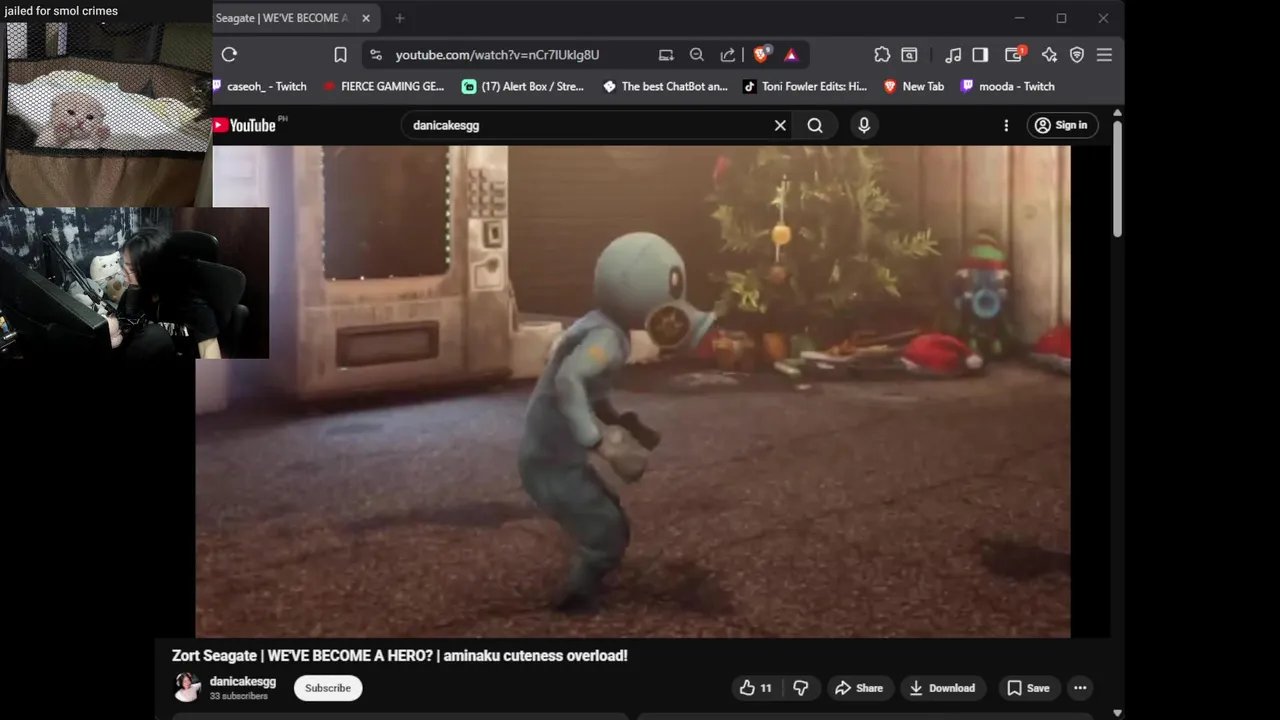This screenshot has width=1280, height=720.
Task: Clear the danicakesgg search text
Action: click(x=780, y=125)
